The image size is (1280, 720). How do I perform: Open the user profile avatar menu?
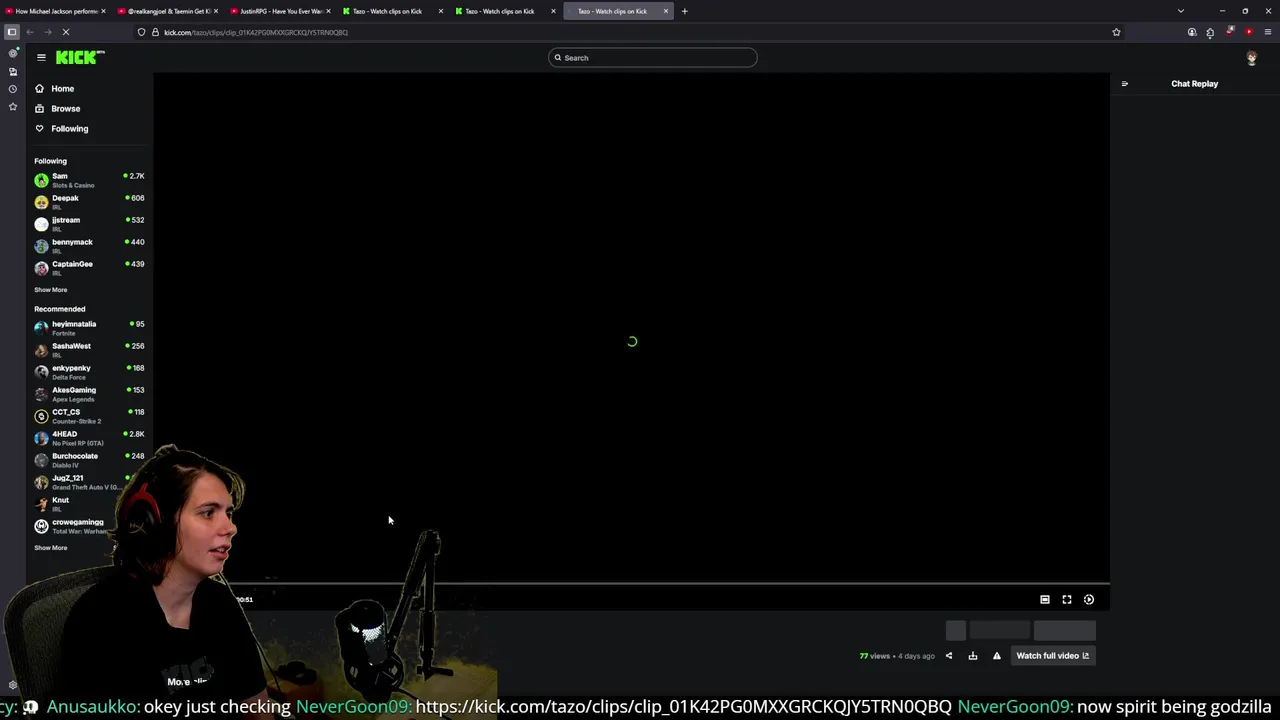(1251, 58)
